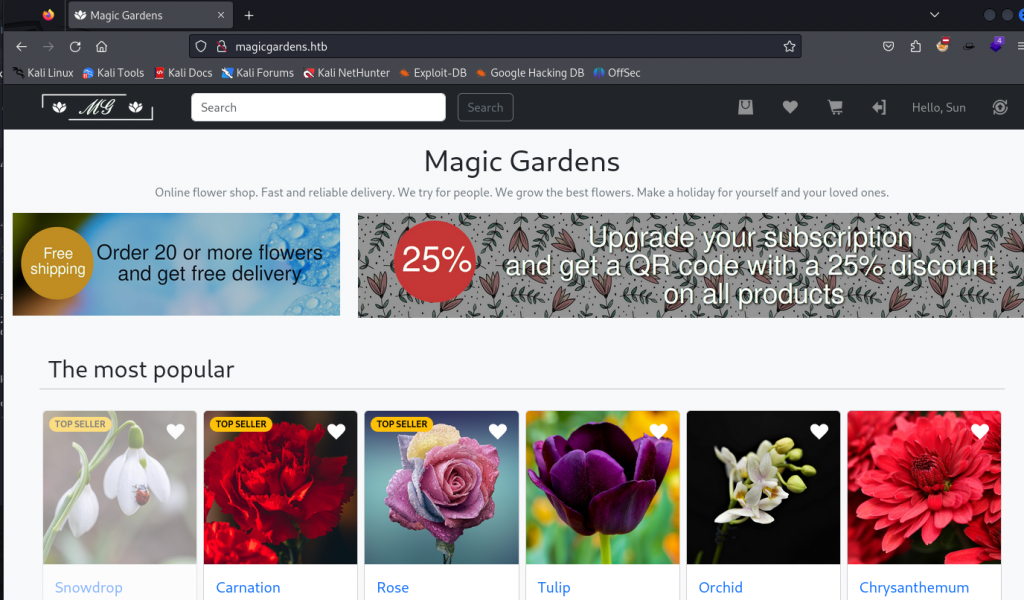This screenshot has width=1024, height=600.
Task: Open the Orchid product link
Action: (720, 587)
